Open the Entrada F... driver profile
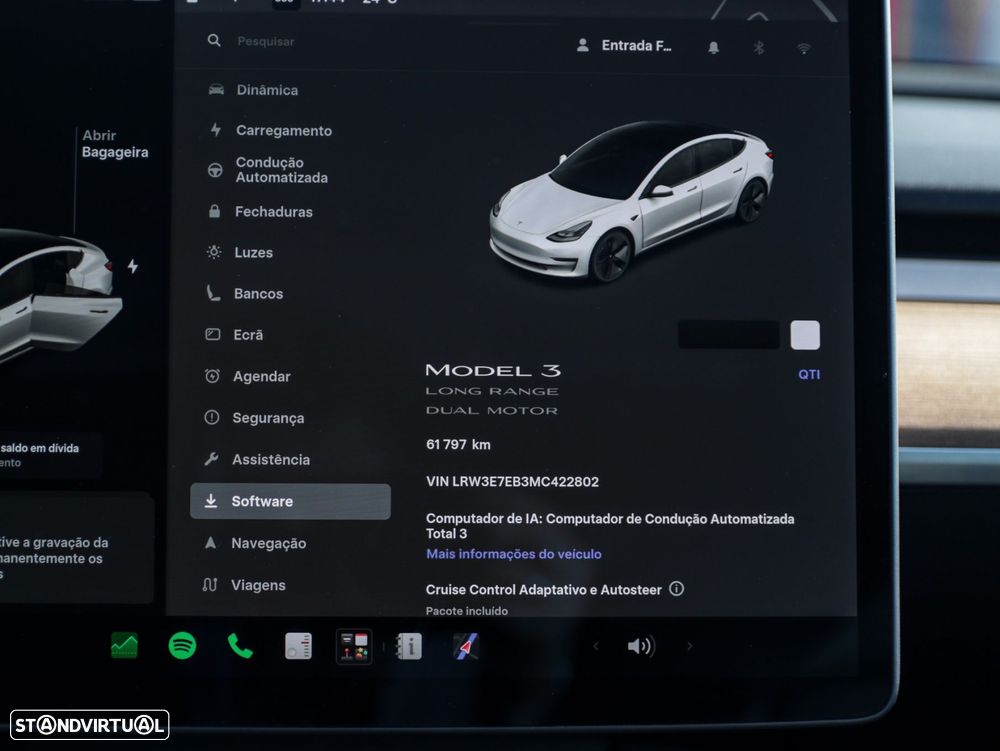Screen dimensions: 1000x751 pos(624,46)
